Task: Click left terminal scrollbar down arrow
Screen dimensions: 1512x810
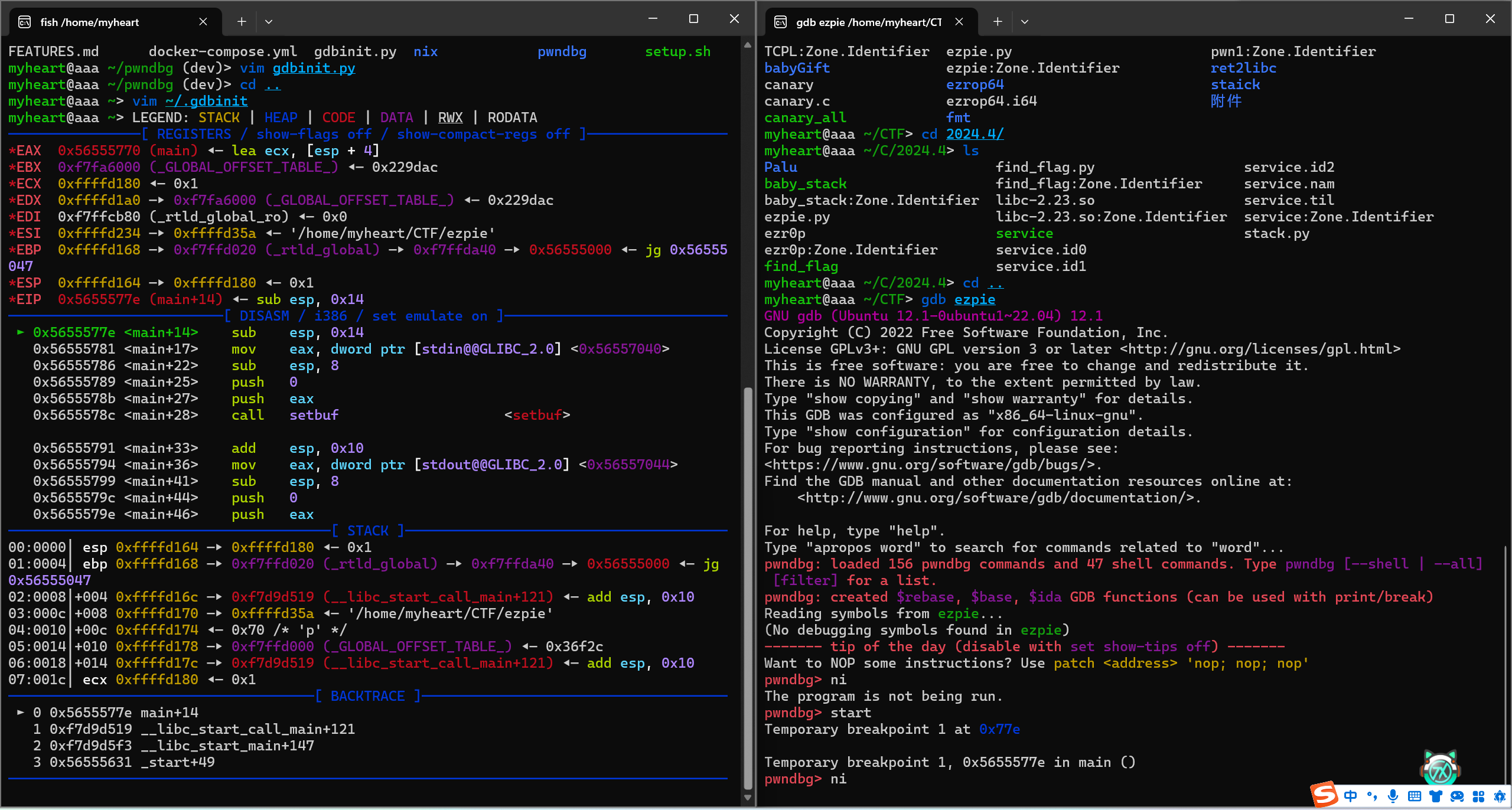Action: [x=748, y=798]
